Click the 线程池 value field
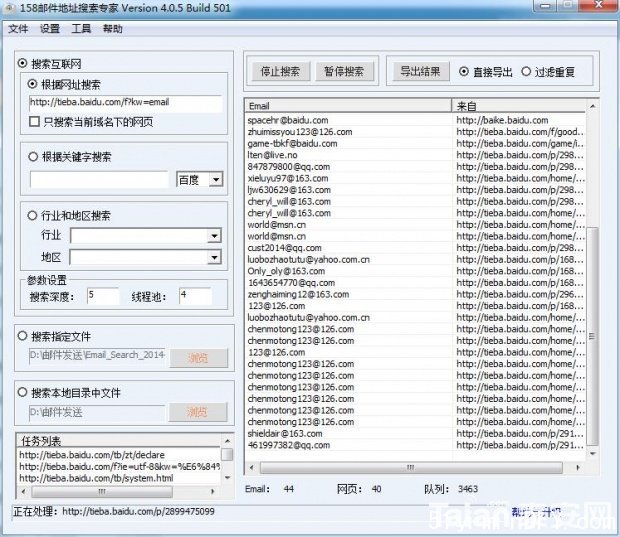The width and height of the screenshot is (620, 537). click(x=195, y=296)
